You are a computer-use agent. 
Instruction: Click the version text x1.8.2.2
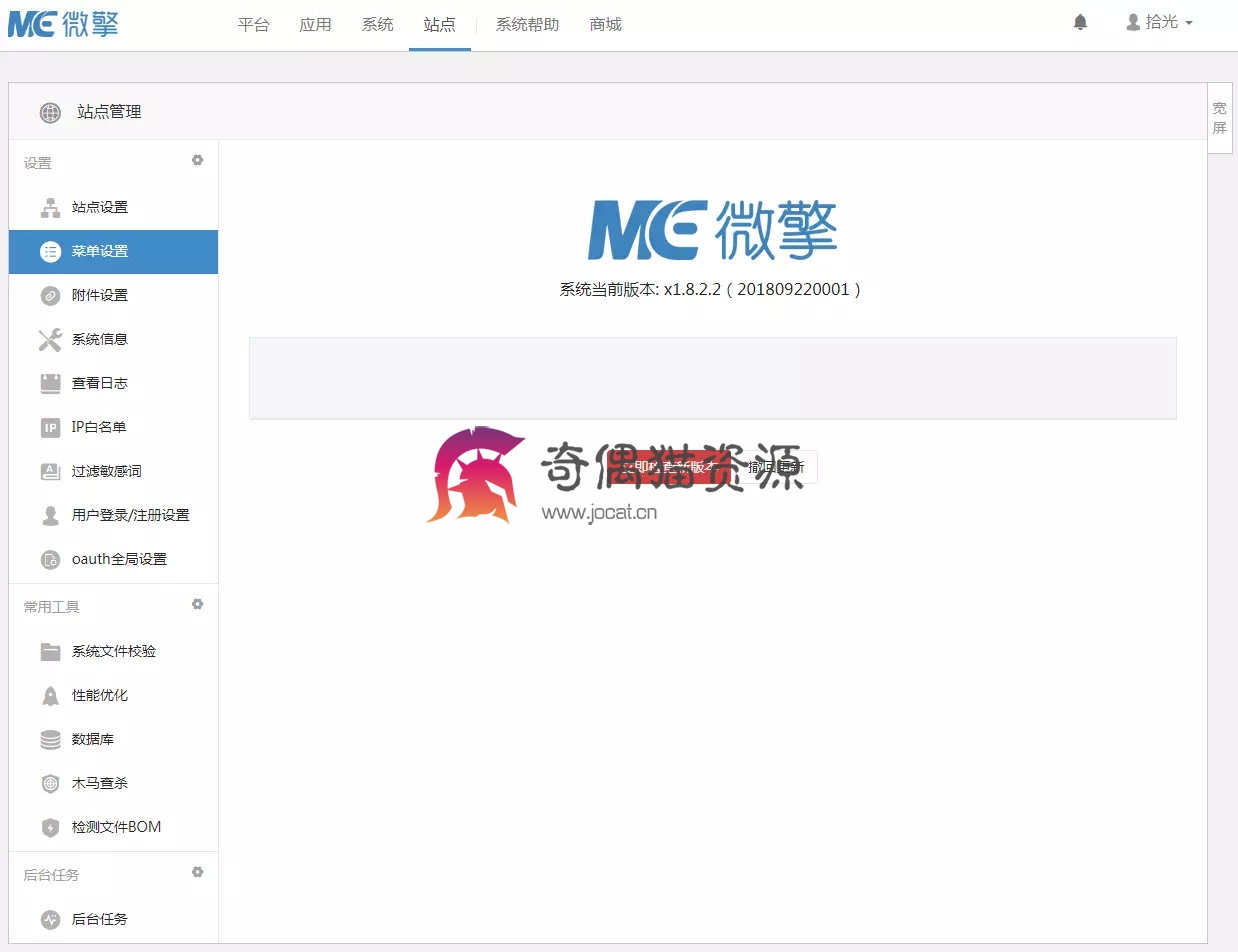tap(692, 290)
